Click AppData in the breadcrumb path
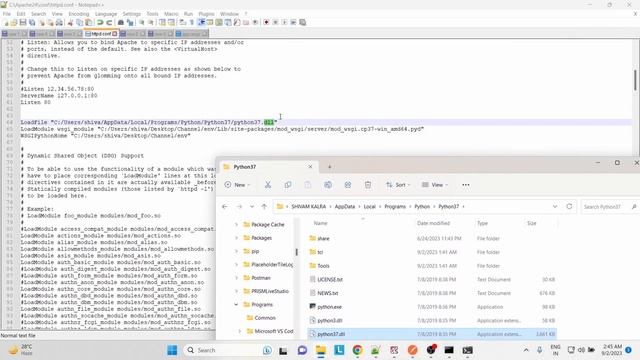The width and height of the screenshot is (640, 360). (345, 207)
